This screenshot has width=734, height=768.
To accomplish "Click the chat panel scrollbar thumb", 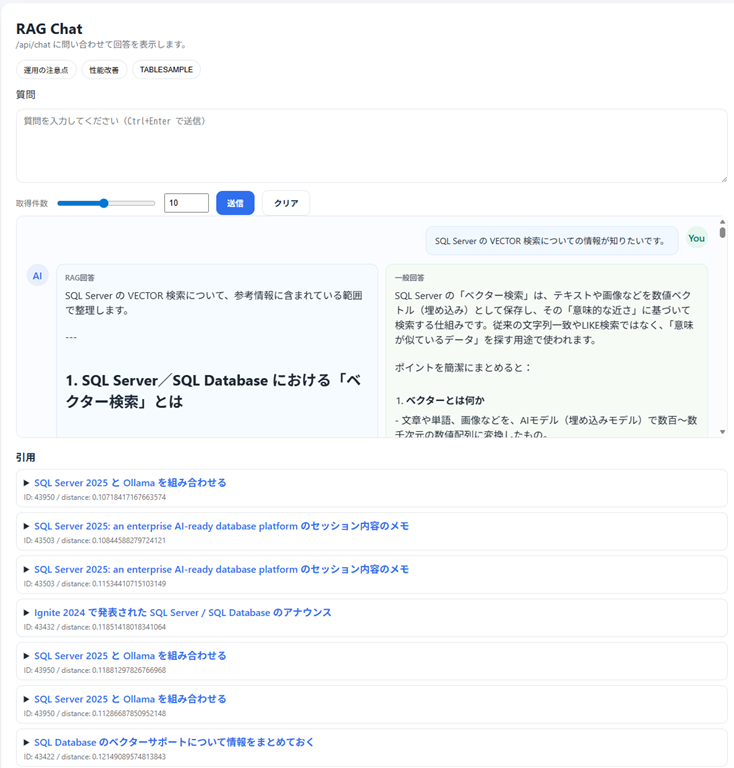I will tap(722, 234).
